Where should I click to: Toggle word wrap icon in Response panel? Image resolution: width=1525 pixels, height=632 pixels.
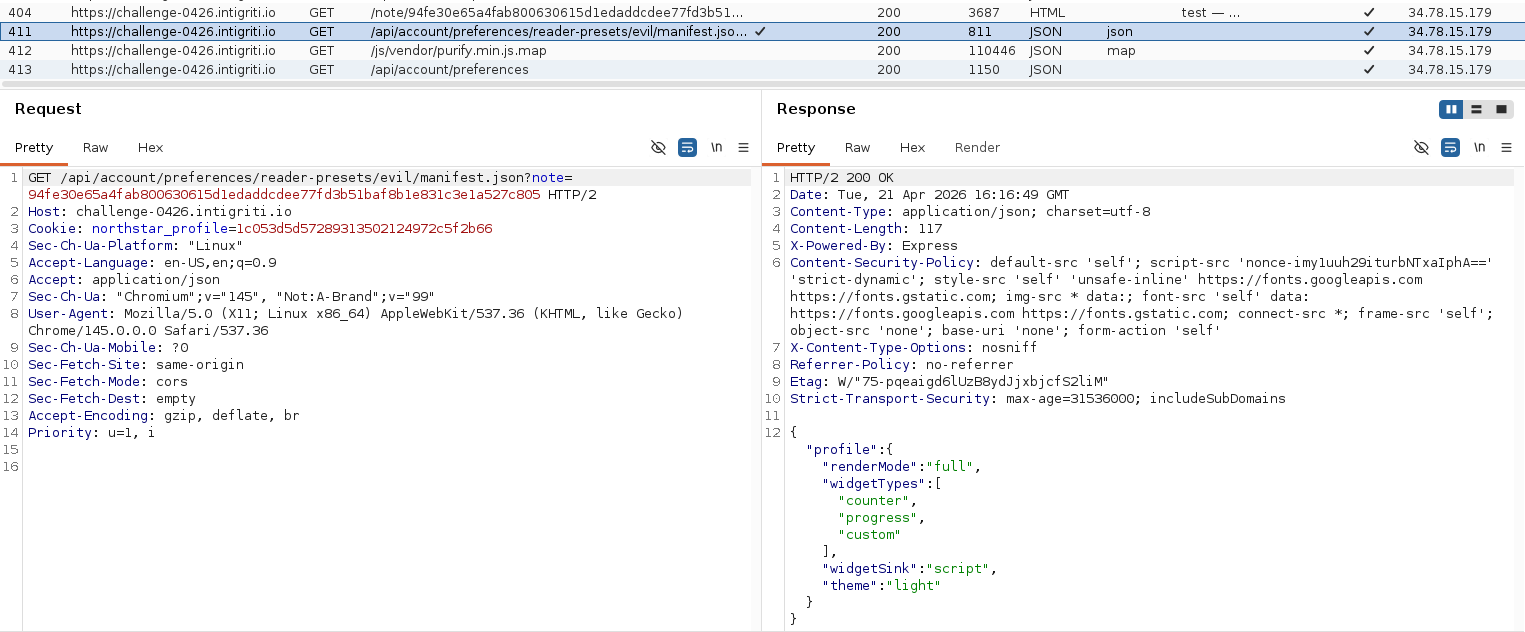click(1450, 147)
